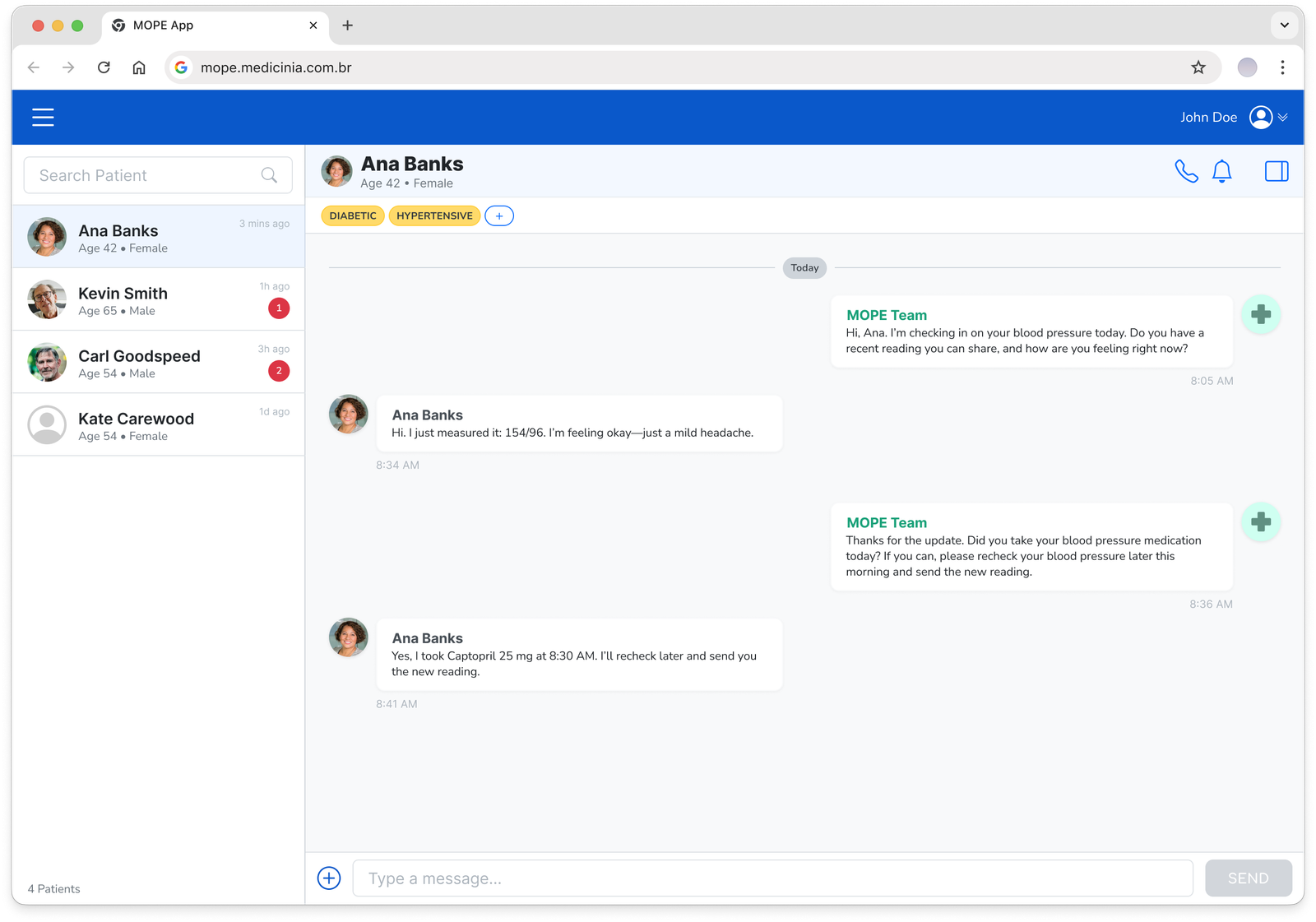The width and height of the screenshot is (1316, 922).
Task: Click the 8:05 AM timestamp
Action: (x=1212, y=381)
